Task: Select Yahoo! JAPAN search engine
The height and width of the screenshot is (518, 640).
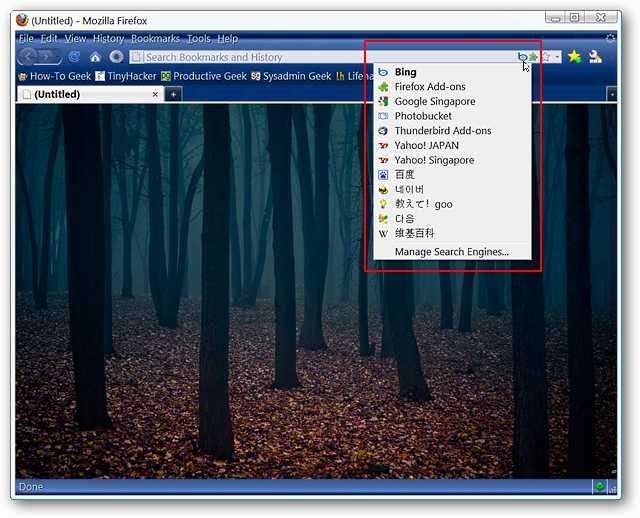Action: click(x=426, y=146)
